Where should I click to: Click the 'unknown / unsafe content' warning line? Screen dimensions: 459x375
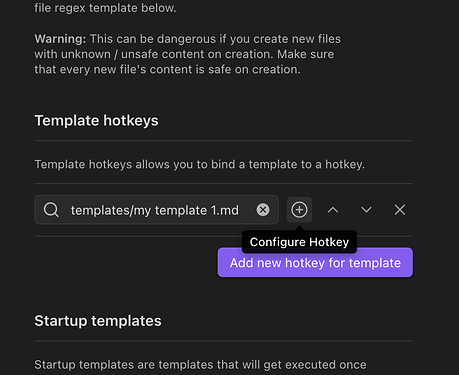184,54
